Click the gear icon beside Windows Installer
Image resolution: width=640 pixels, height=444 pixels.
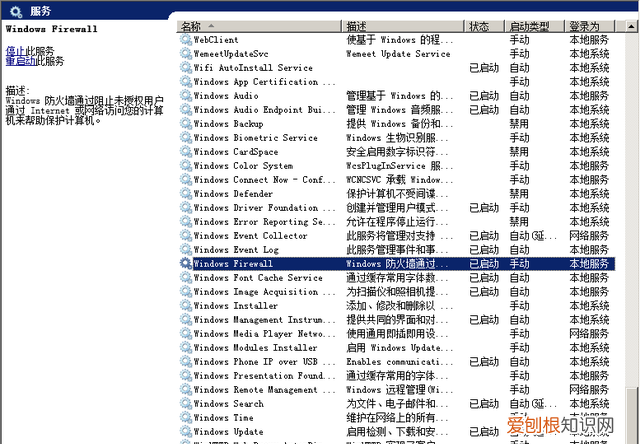tap(186, 305)
